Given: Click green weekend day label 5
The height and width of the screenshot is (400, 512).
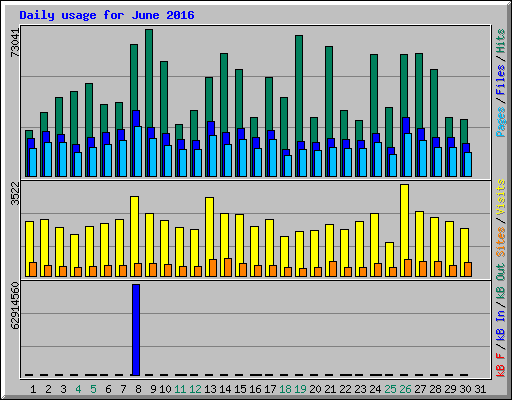Looking at the screenshot, I should [x=93, y=389].
